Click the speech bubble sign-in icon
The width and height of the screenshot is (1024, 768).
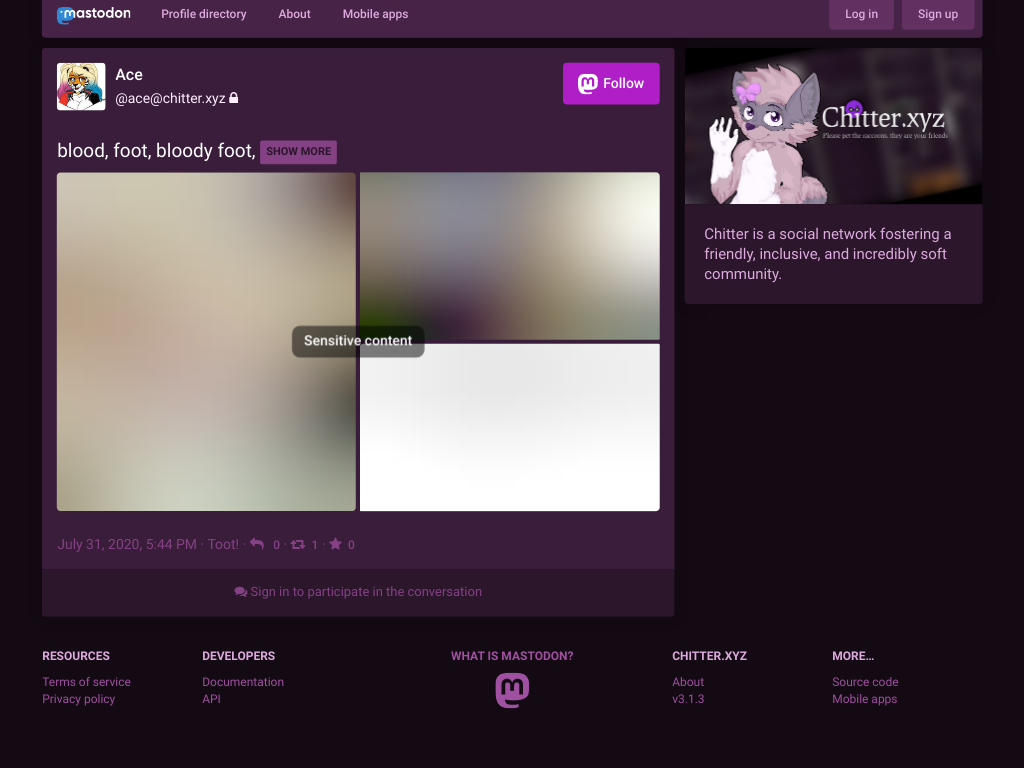pos(240,592)
